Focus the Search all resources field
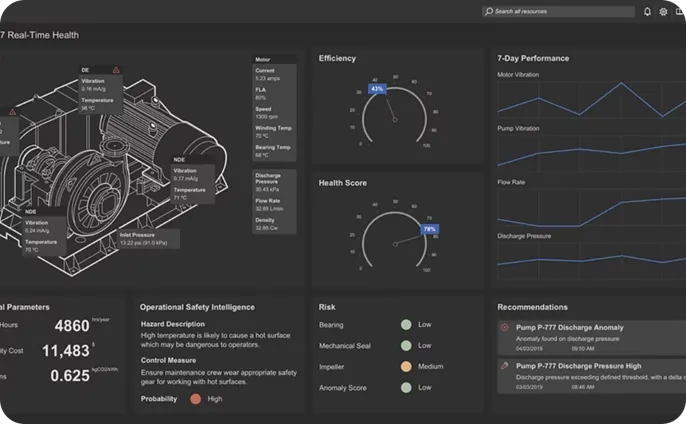Image resolution: width=686 pixels, height=424 pixels. (558, 11)
